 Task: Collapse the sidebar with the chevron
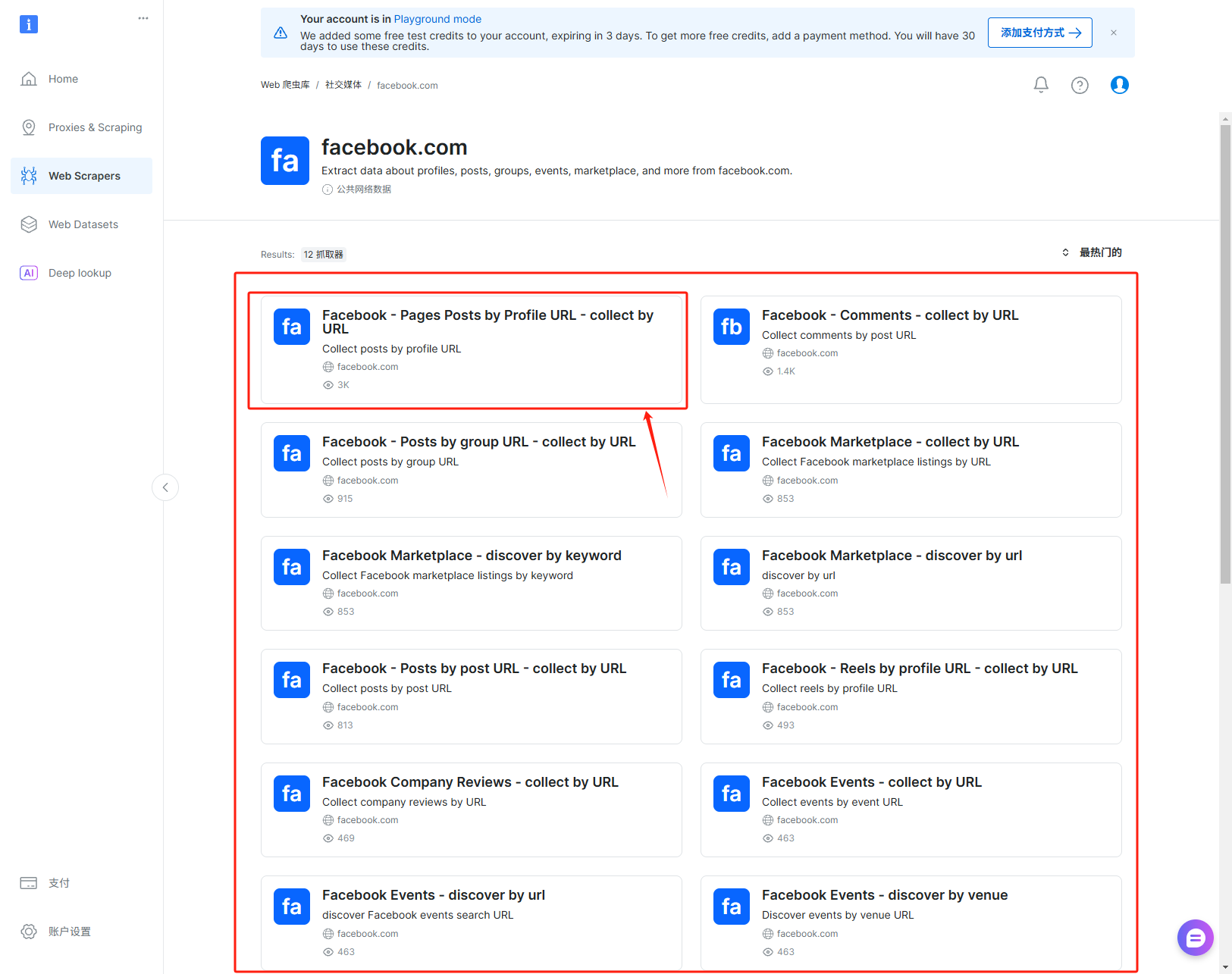[x=165, y=487]
